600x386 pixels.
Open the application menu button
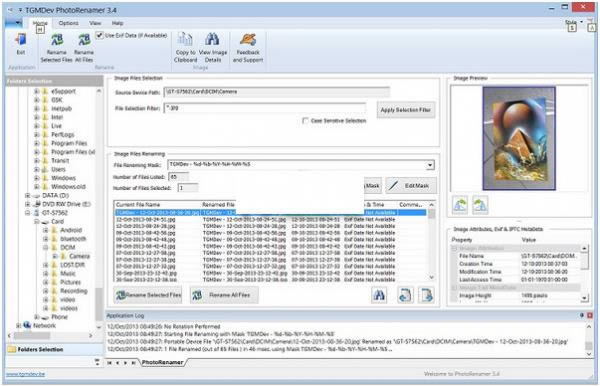(x=14, y=23)
